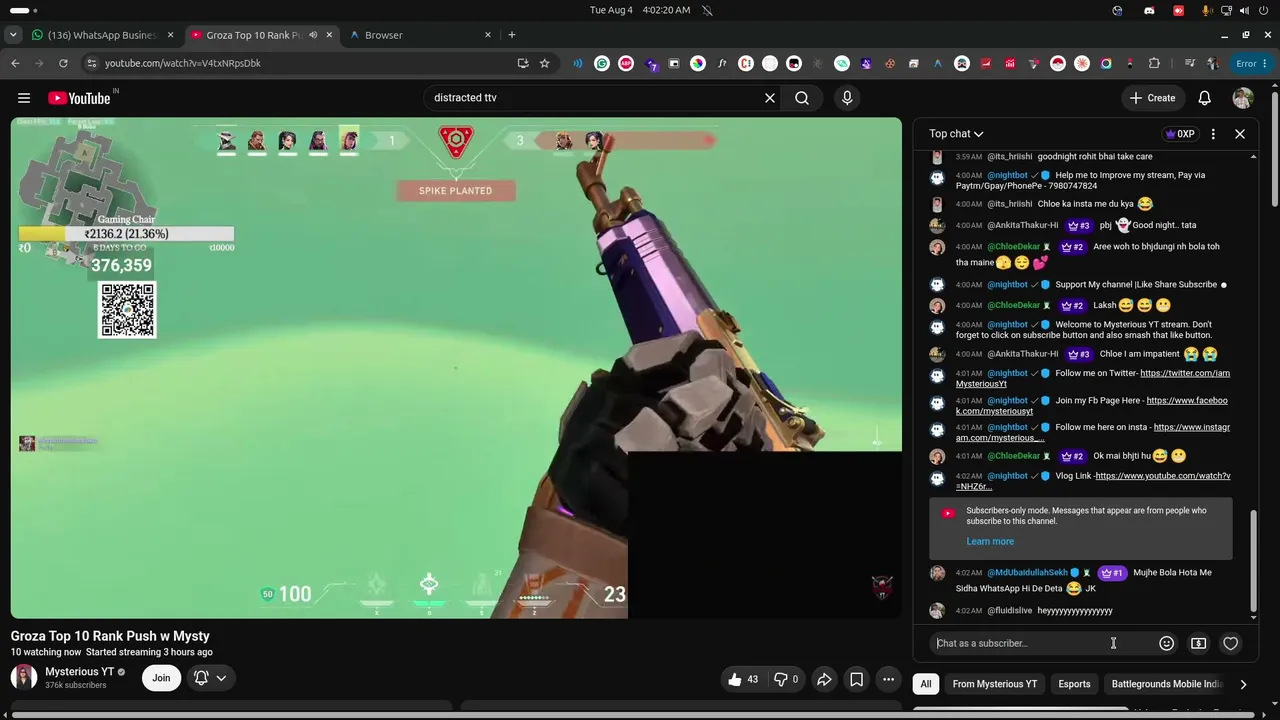Show more category chips with arrow

click(1243, 684)
